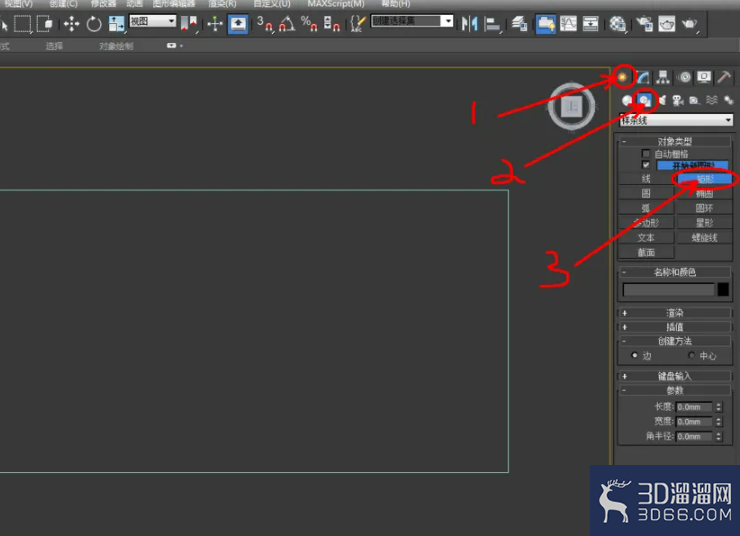Switch to the Hierarchy panel tab
The image size is (740, 536).
point(663,77)
